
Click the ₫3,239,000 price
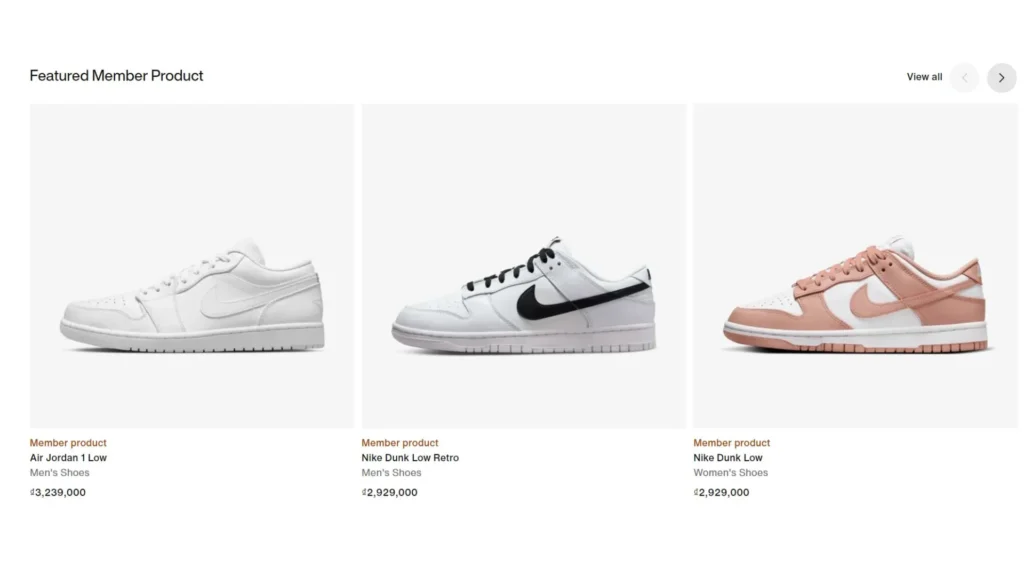(57, 492)
